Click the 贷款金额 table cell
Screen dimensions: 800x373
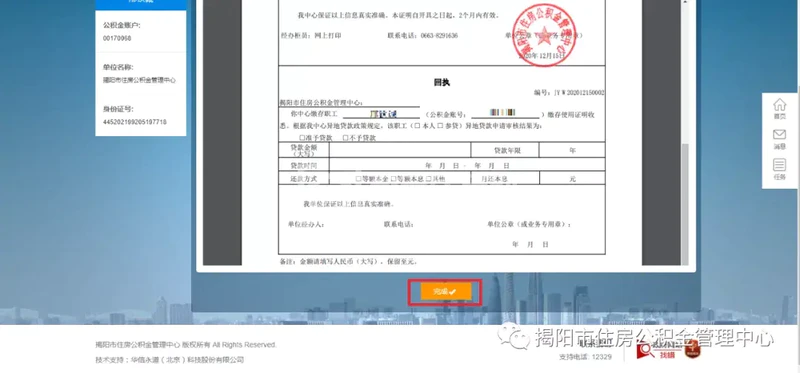(x=304, y=150)
